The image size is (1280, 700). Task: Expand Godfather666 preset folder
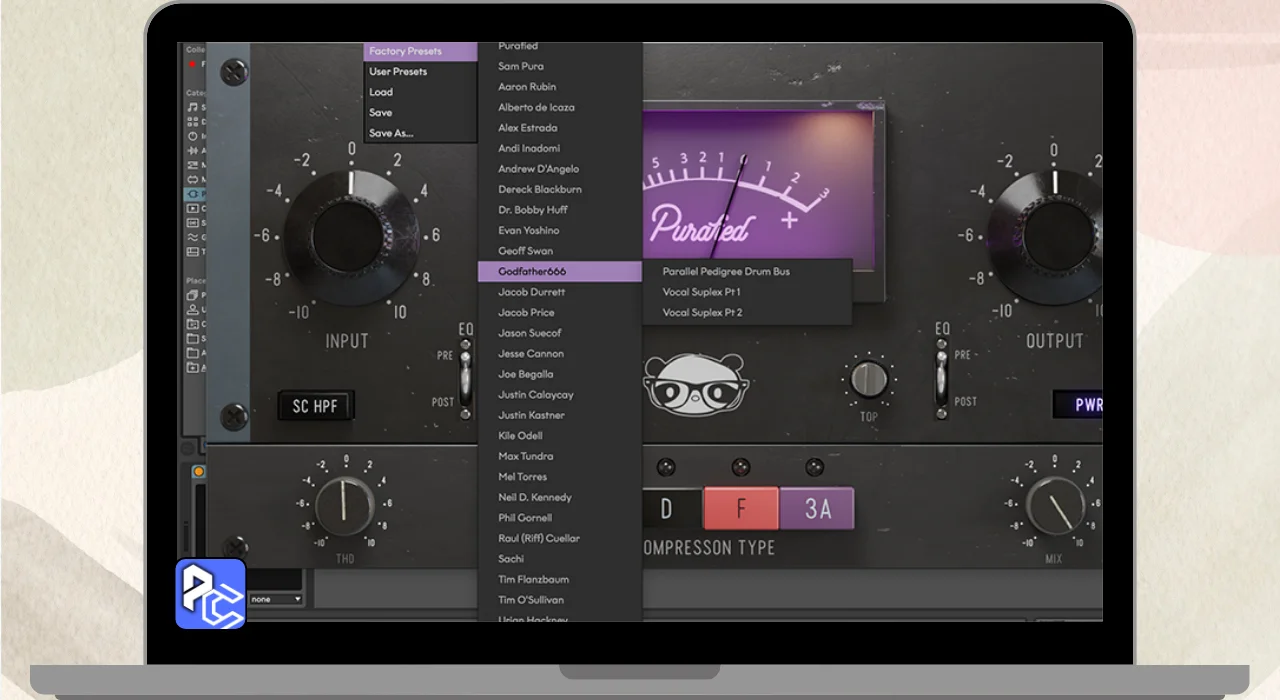[559, 271]
